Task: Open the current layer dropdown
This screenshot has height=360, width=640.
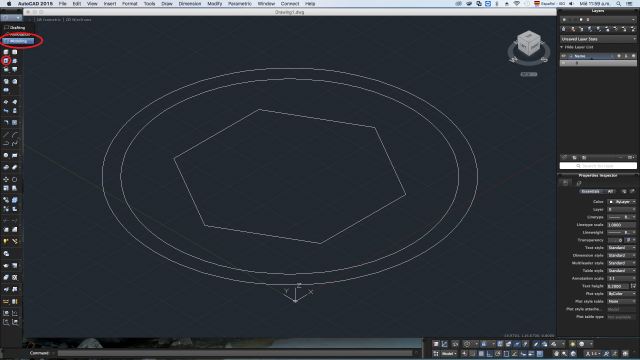Action: (598, 19)
